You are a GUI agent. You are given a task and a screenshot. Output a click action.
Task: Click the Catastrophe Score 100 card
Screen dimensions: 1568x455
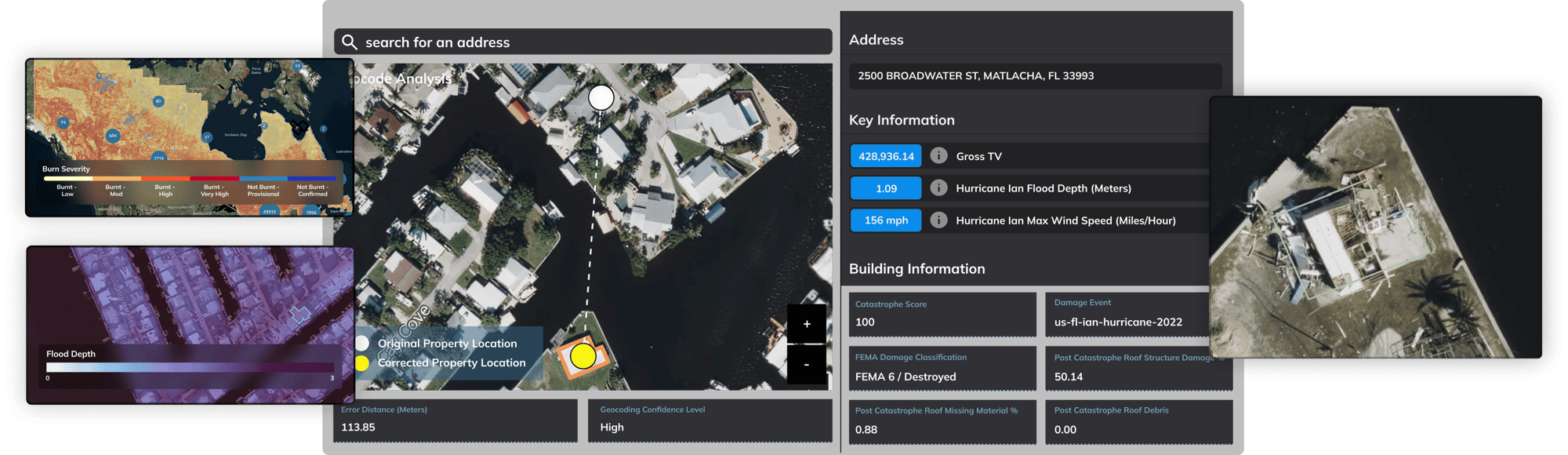(942, 314)
